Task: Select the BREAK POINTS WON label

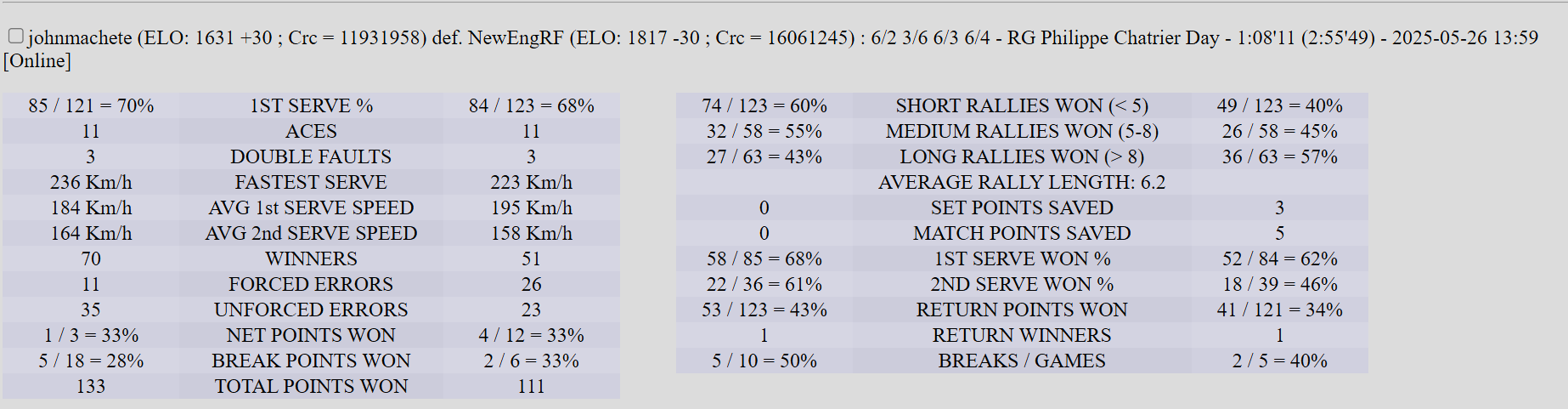Action: click(x=311, y=361)
